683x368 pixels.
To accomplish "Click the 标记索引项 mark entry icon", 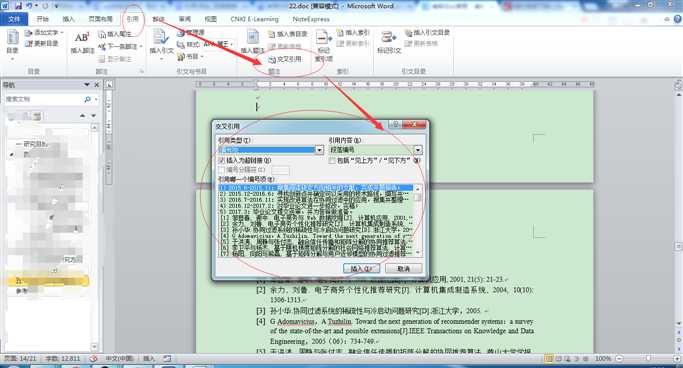I will (323, 38).
